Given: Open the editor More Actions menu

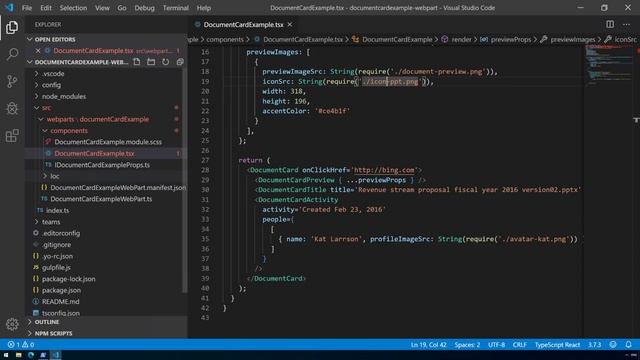Looking at the screenshot, I should (x=626, y=24).
